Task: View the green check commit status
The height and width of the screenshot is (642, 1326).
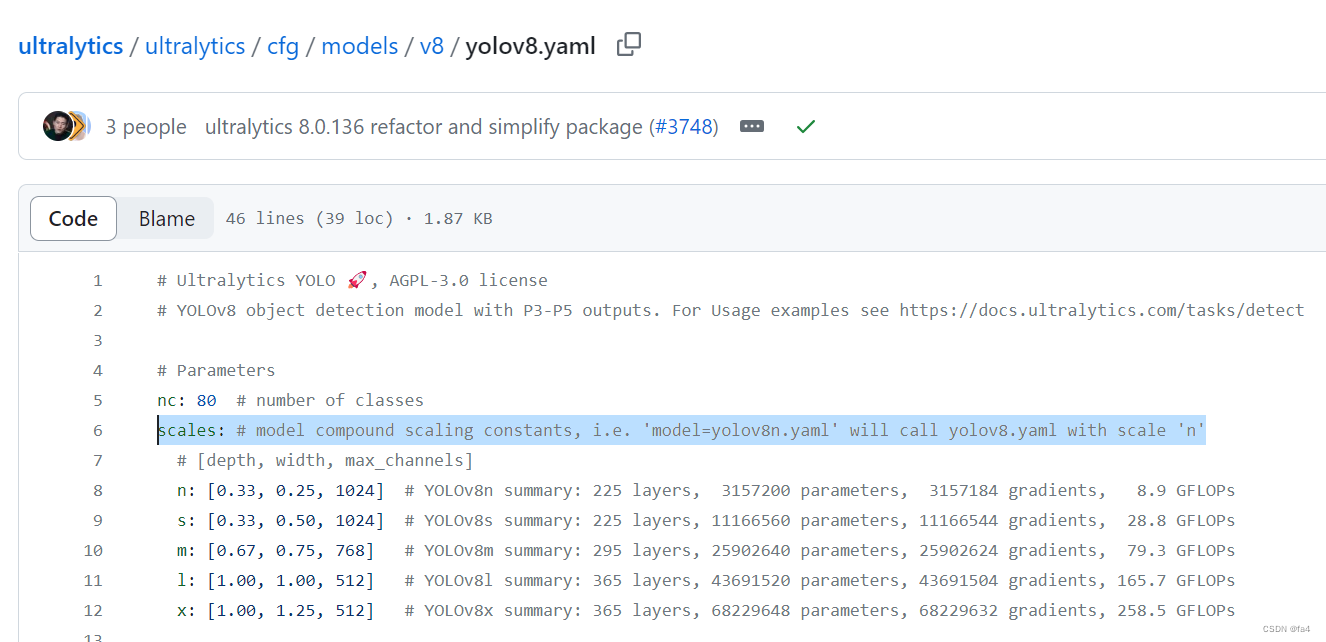Action: (x=805, y=126)
